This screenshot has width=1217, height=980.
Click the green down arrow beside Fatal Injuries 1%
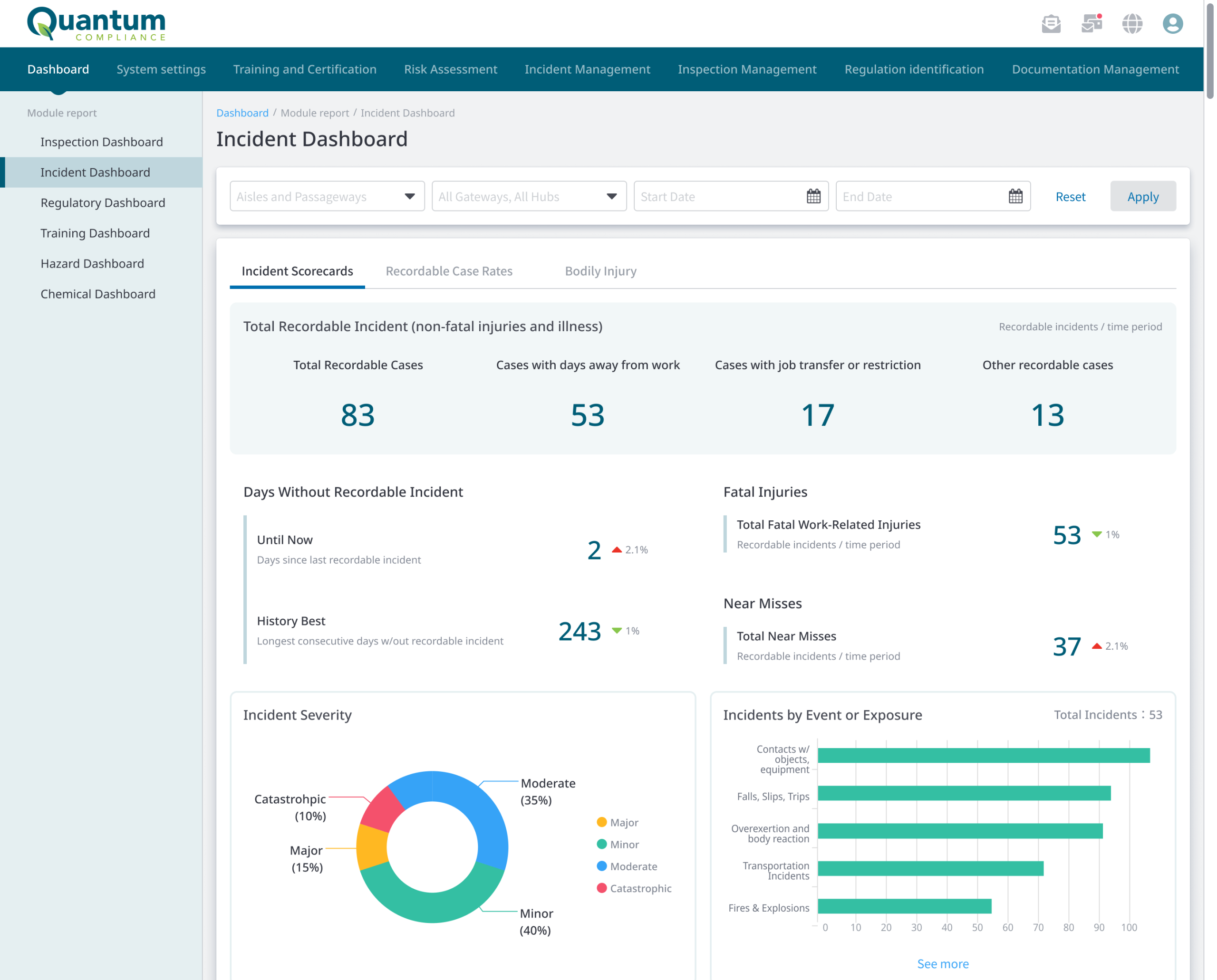coord(1097,534)
